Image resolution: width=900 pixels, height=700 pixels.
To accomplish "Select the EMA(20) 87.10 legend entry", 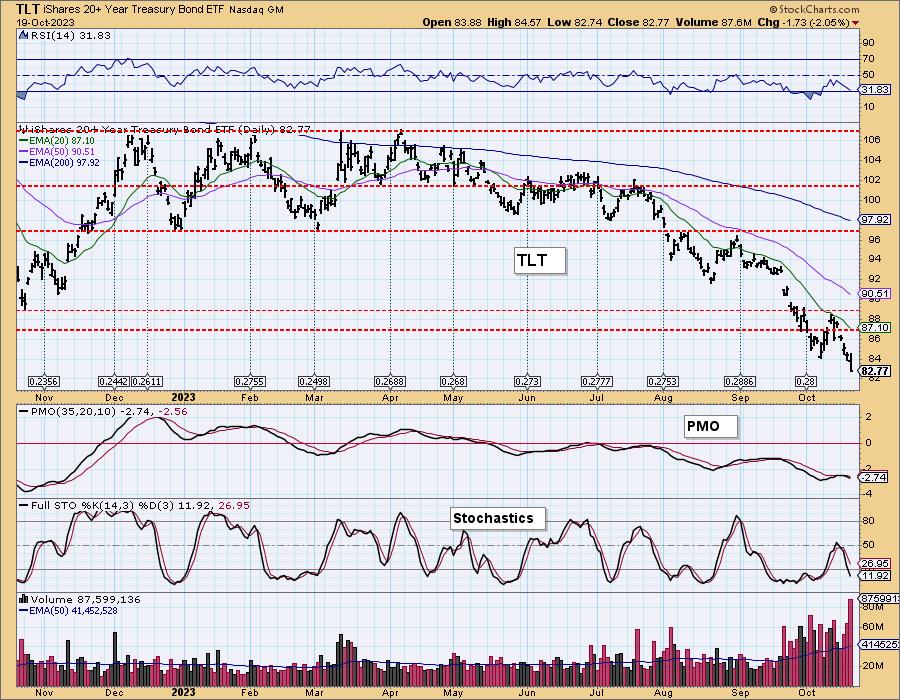I will [57, 141].
